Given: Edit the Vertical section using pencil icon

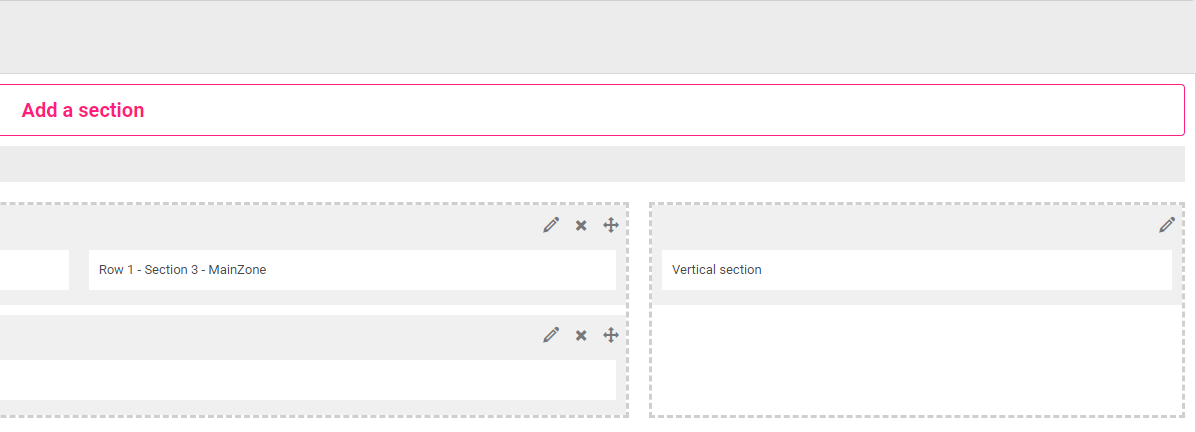Looking at the screenshot, I should (1167, 225).
